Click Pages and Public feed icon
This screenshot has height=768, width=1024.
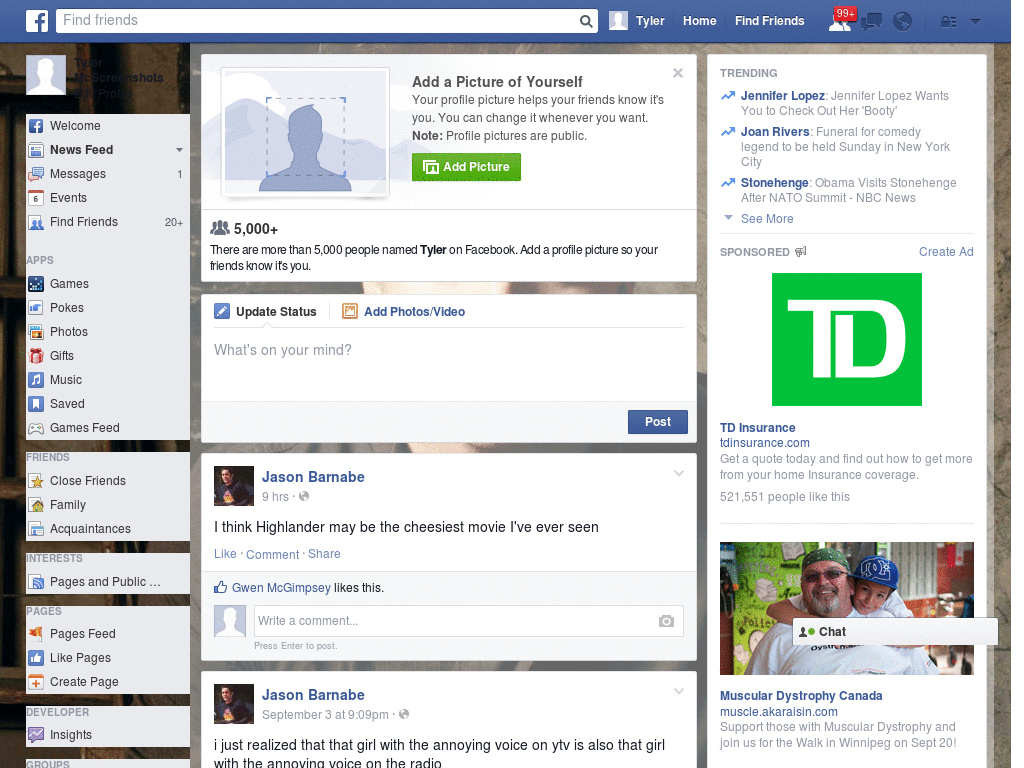pyautogui.click(x=36, y=582)
